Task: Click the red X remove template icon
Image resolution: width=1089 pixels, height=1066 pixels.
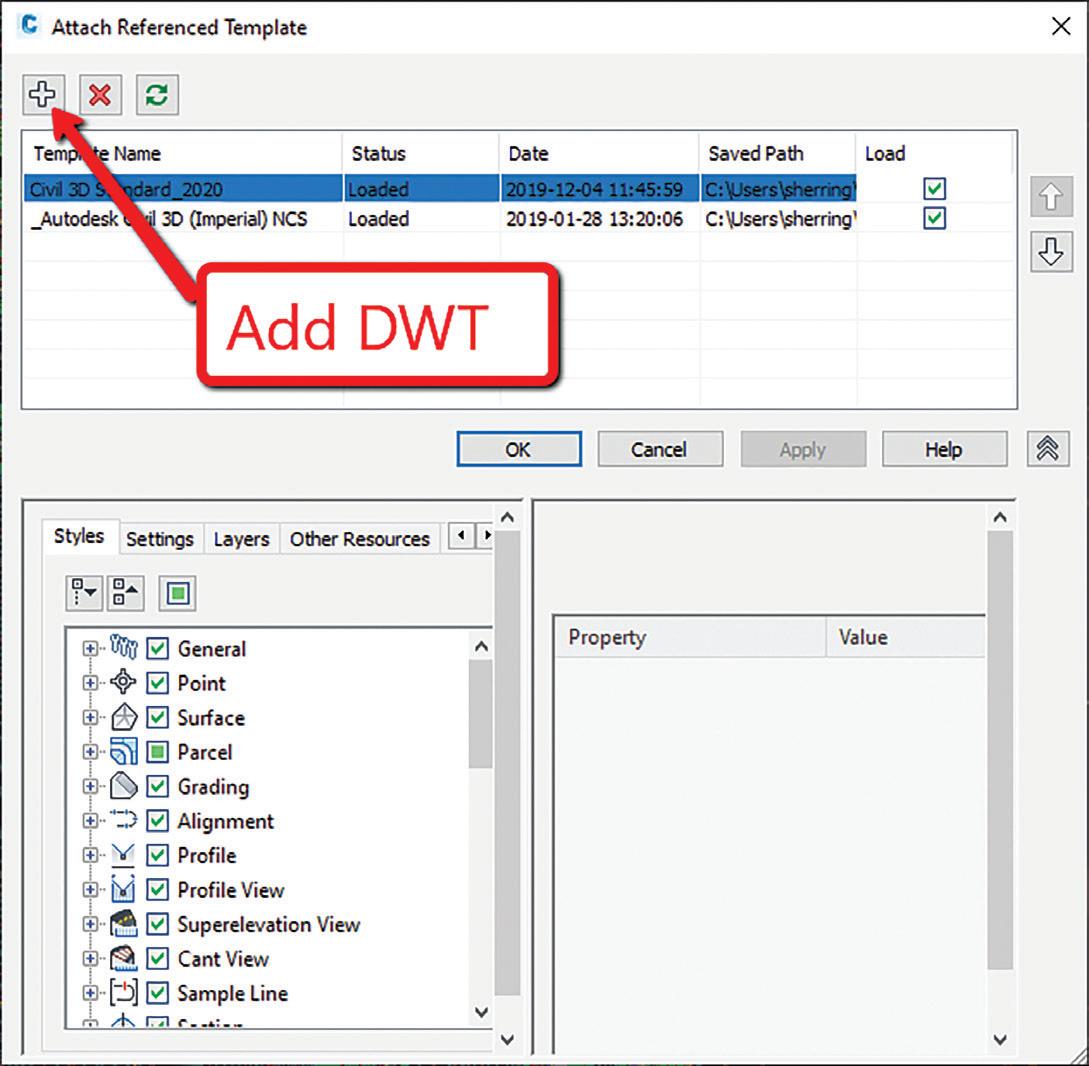Action: click(x=100, y=94)
